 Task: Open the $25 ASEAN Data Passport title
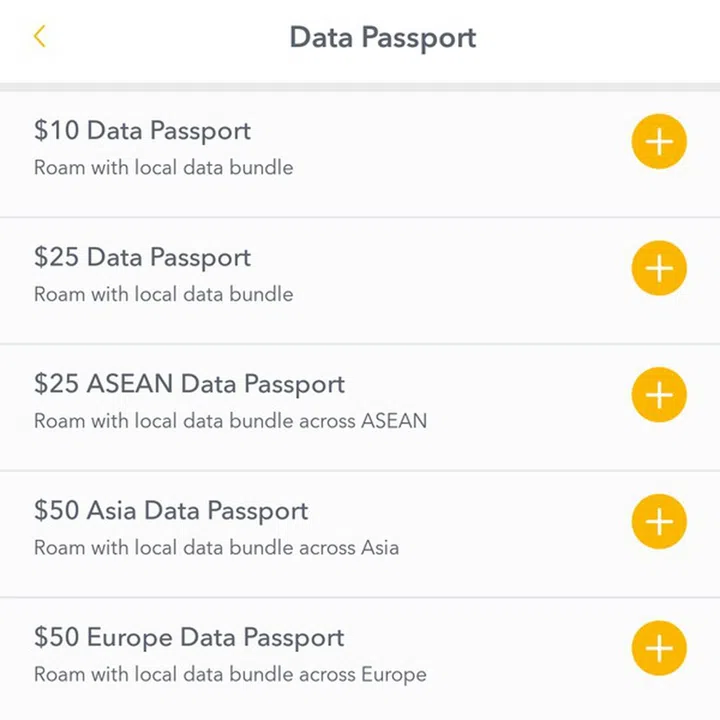tap(189, 385)
